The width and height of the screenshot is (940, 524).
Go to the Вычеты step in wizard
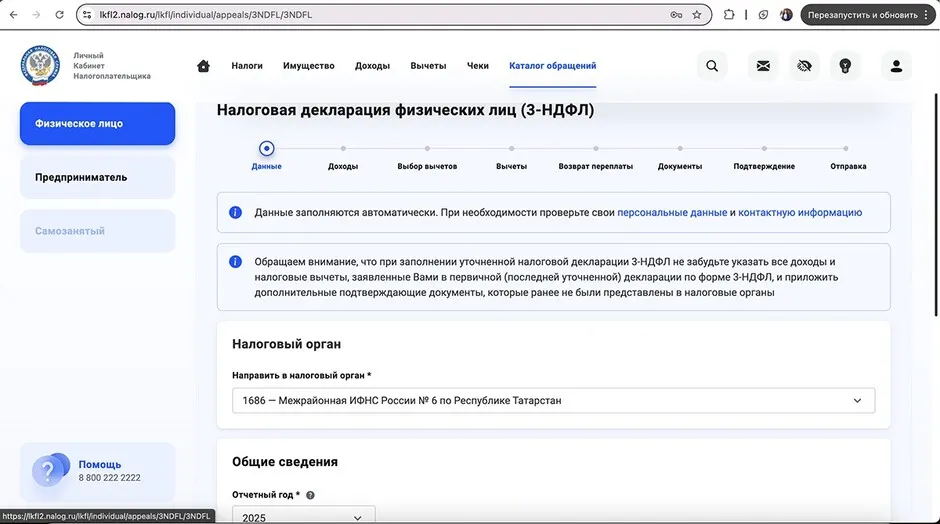point(511,166)
